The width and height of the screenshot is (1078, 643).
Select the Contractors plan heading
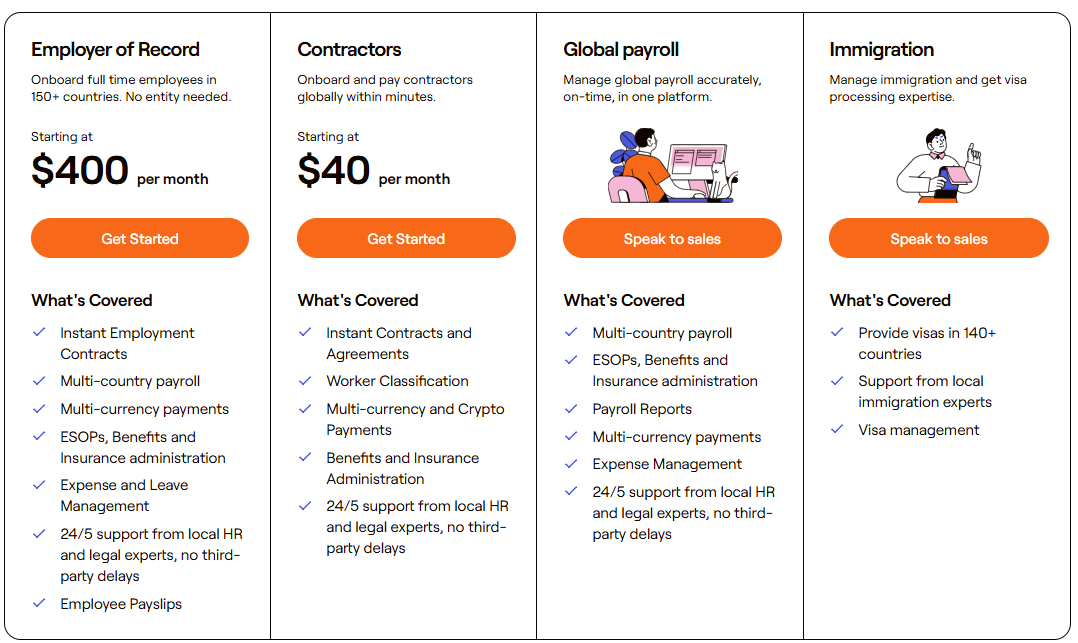point(349,49)
